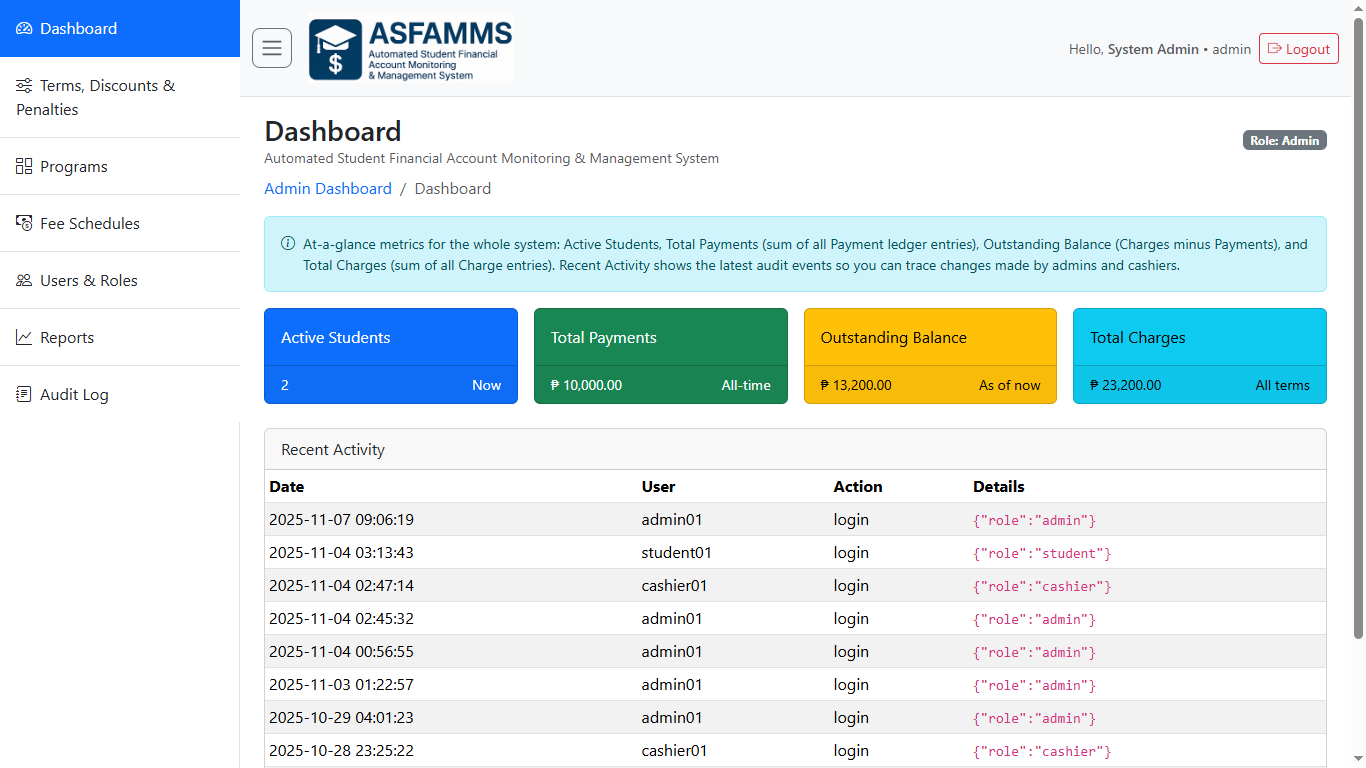Select the Total Payments green card

(660, 356)
